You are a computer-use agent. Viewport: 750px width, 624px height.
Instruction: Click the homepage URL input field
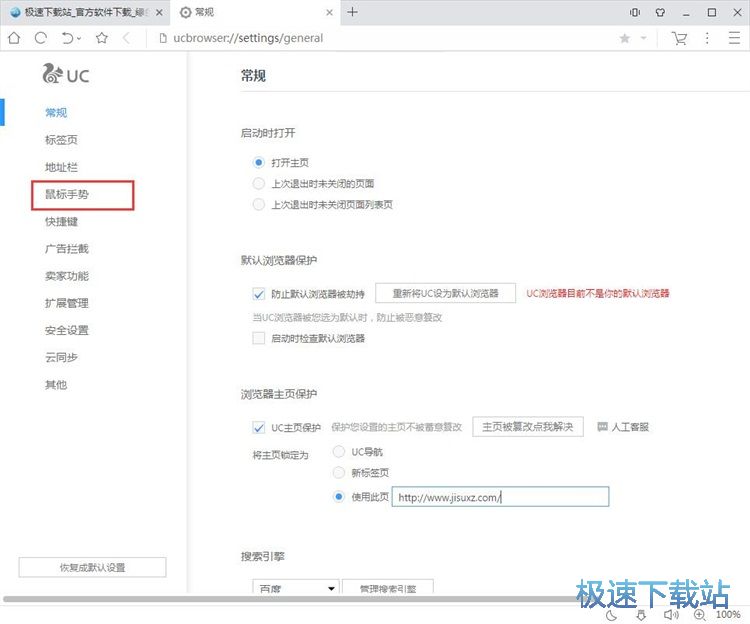[500, 497]
